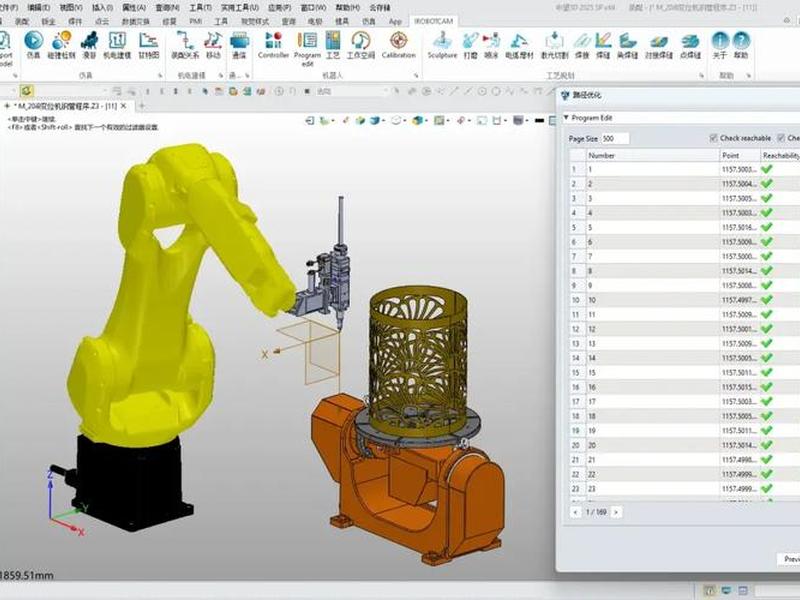Viewport: 800px width, 600px height.
Task: Open the 工作空间 workspace tool
Action: pyautogui.click(x=361, y=45)
